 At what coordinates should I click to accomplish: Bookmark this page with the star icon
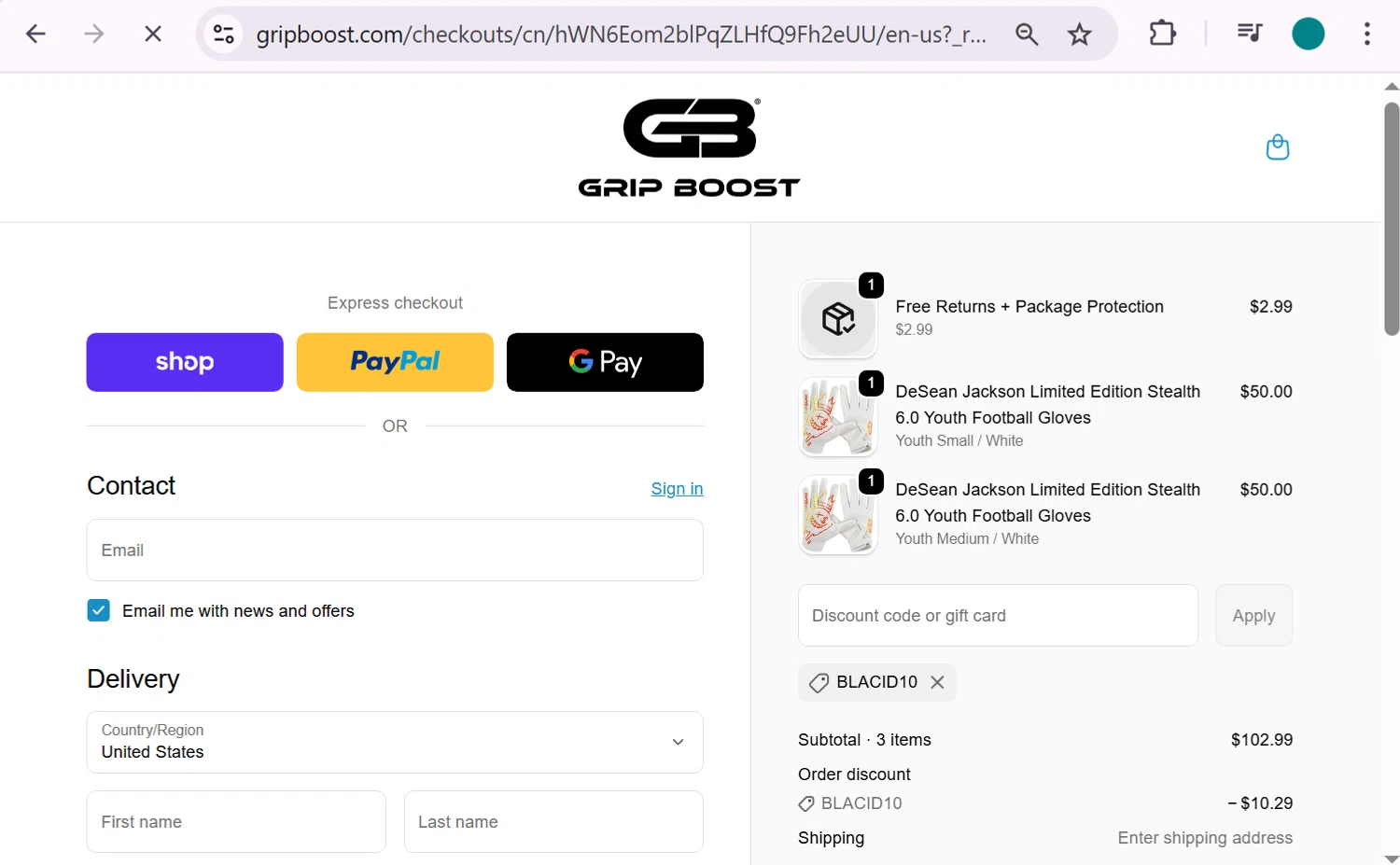(1080, 35)
